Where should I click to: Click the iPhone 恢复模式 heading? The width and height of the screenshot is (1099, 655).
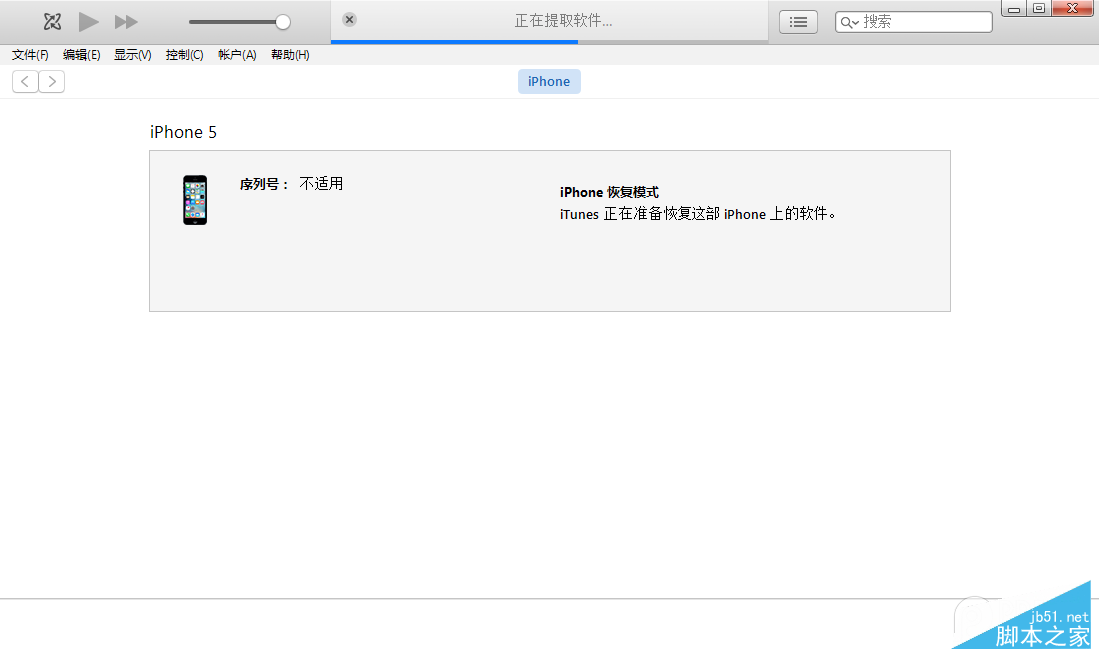609,192
